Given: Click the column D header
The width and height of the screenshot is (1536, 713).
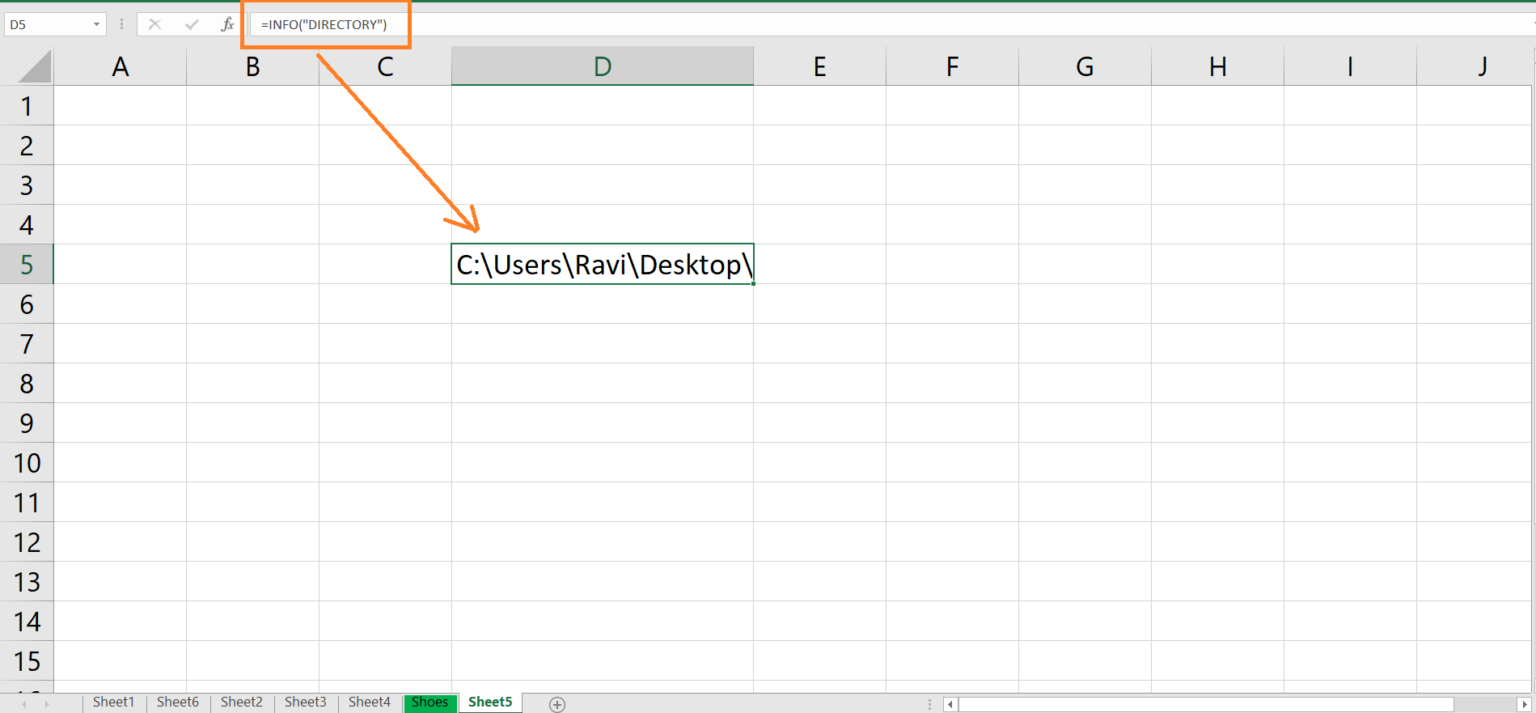Looking at the screenshot, I should coord(602,66).
